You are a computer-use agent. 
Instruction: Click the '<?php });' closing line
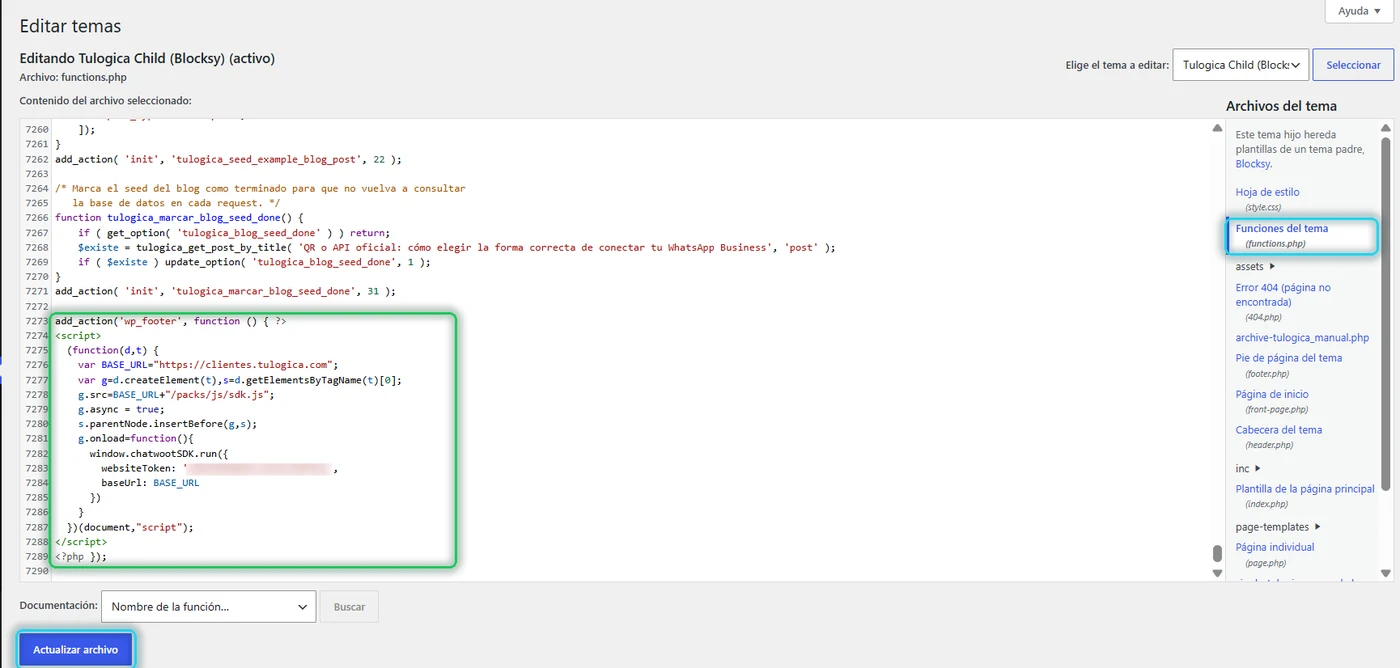pos(81,557)
